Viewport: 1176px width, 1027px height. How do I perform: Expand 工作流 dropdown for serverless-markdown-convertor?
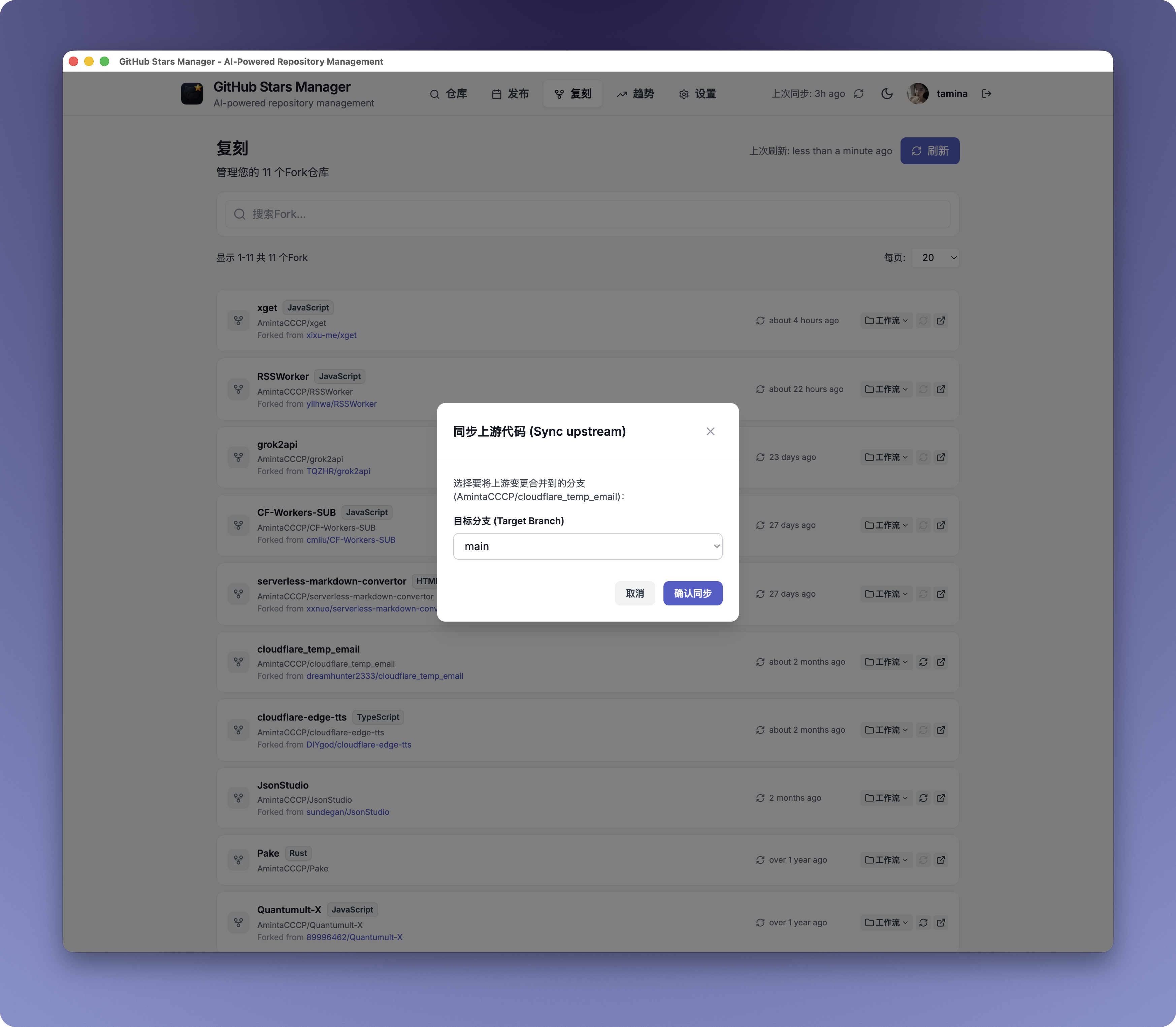pos(886,594)
